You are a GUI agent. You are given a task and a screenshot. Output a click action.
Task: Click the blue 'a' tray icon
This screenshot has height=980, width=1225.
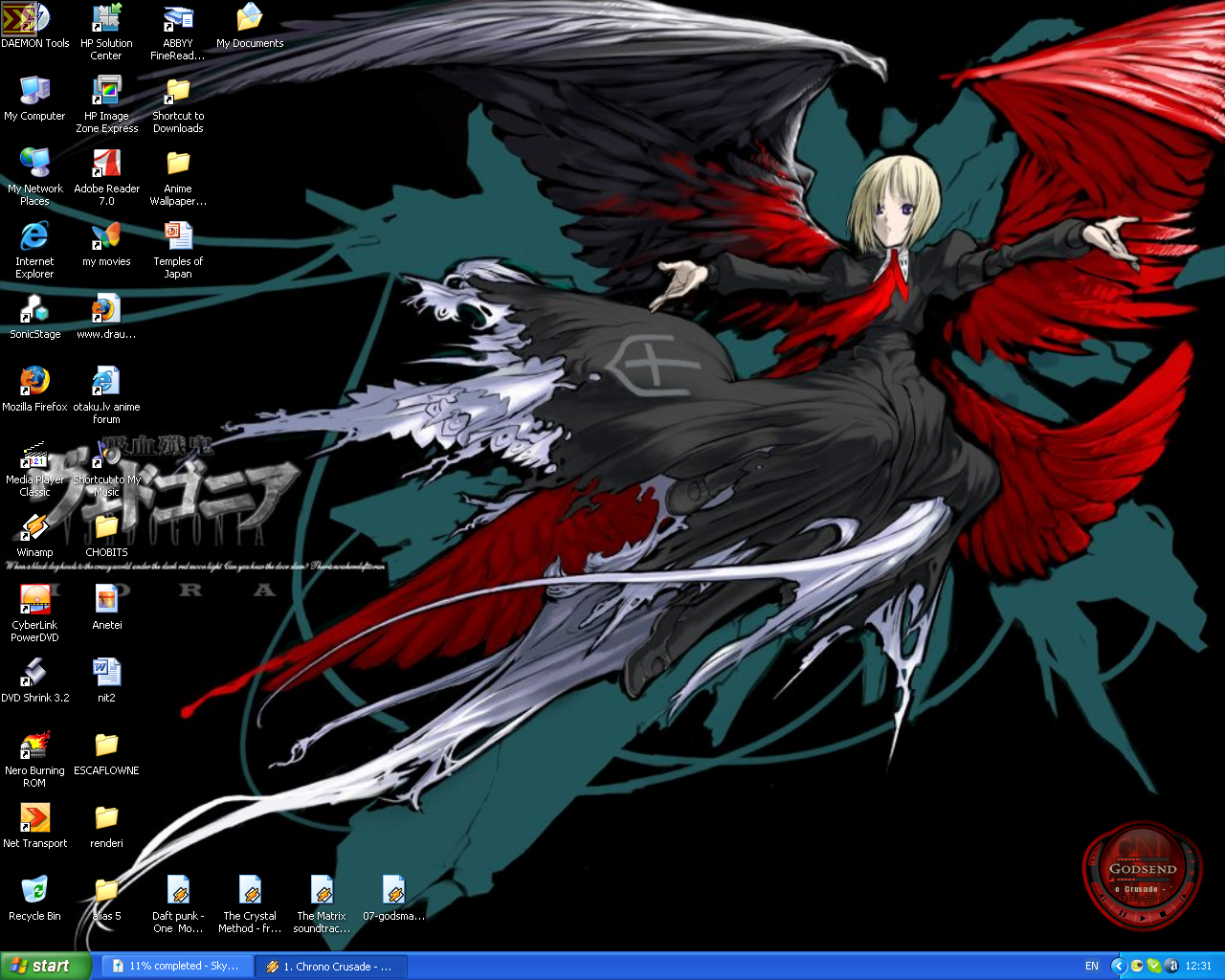[x=1171, y=966]
